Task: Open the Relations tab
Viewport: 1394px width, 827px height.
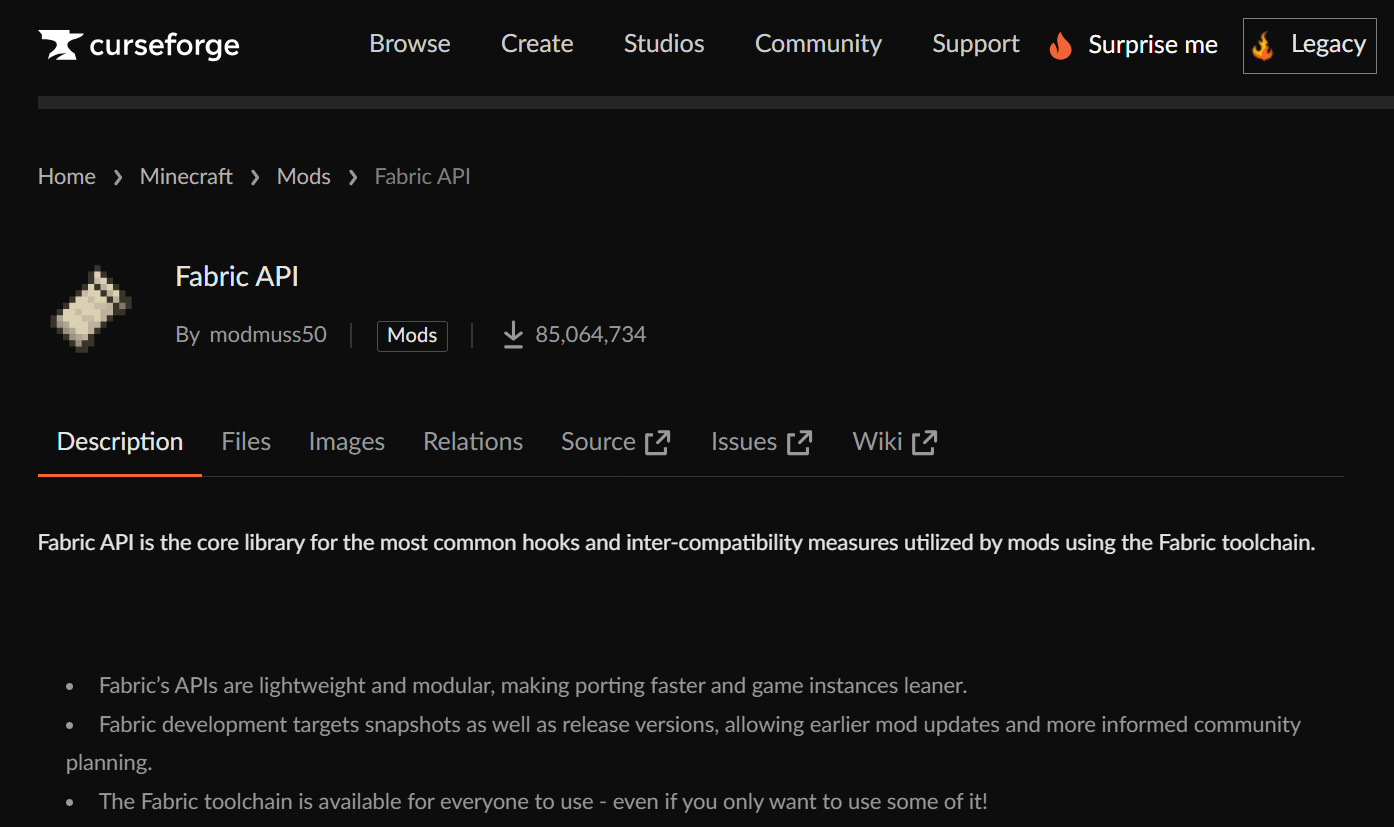Action: [x=473, y=442]
